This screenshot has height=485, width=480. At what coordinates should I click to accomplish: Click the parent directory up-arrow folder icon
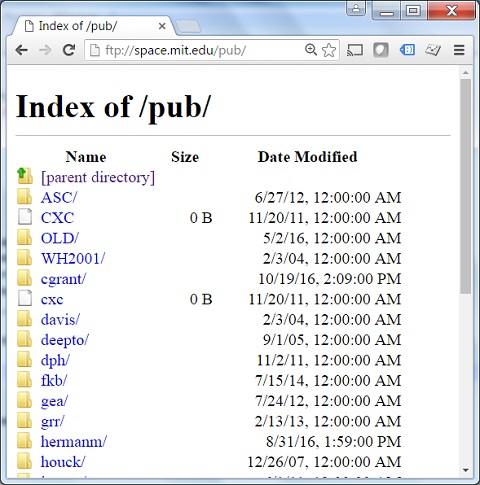click(25, 176)
